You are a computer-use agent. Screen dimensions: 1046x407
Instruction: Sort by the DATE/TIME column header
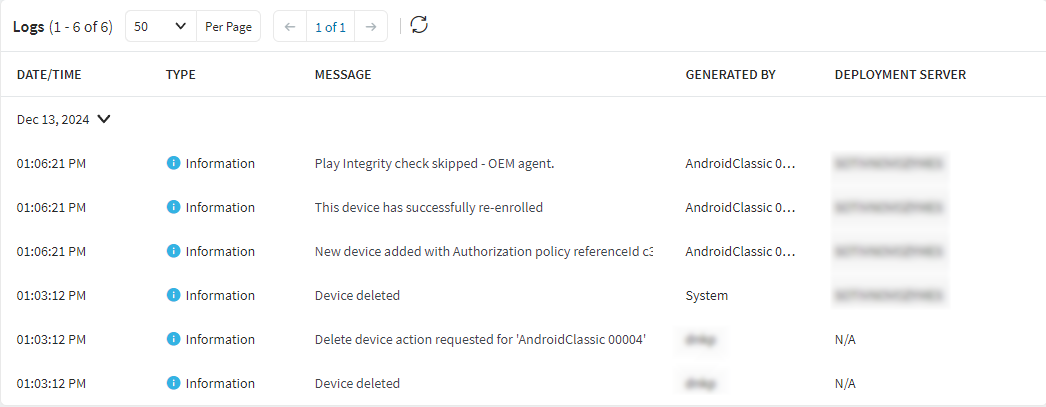tap(49, 75)
